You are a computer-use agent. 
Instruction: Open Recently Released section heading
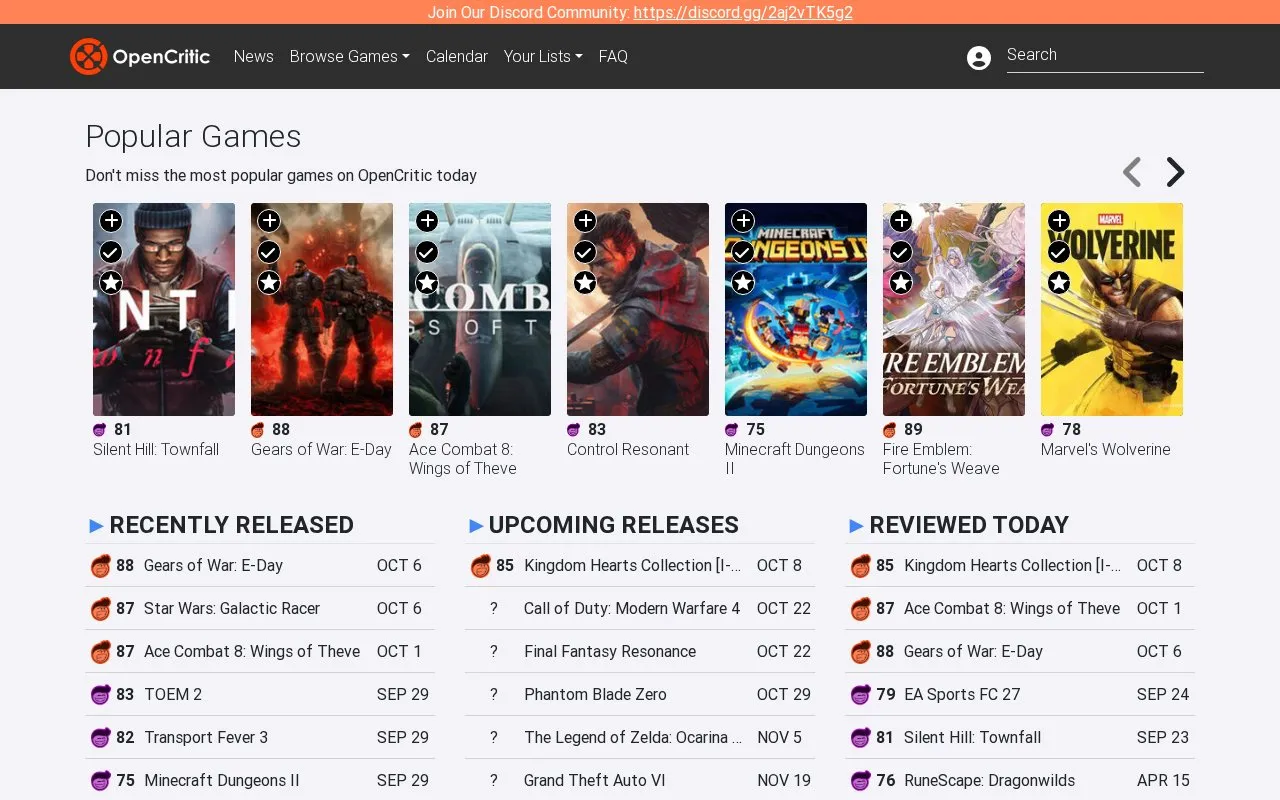[231, 525]
